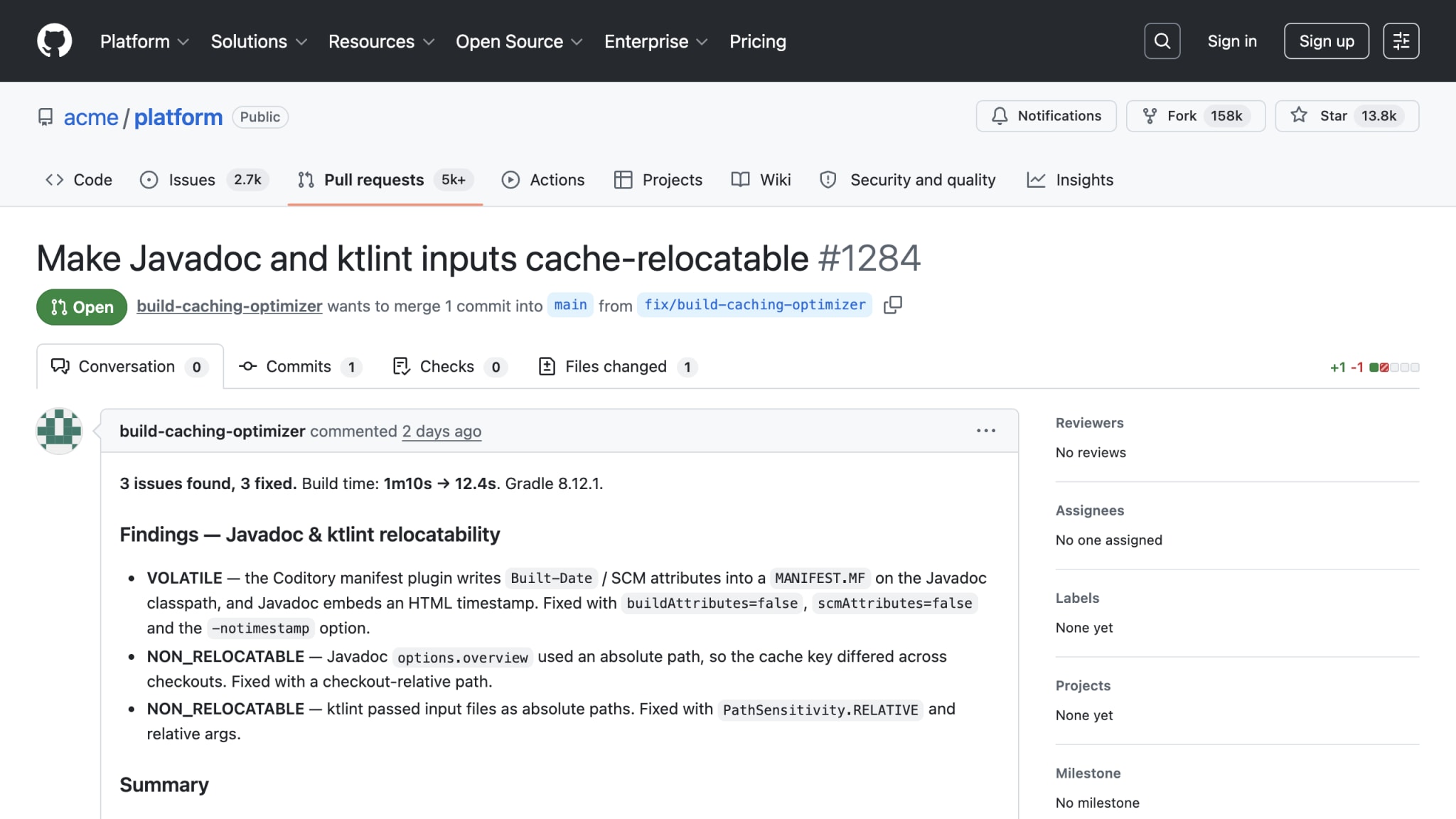This screenshot has height=819, width=1456.
Task: Open the Actions tab
Action: point(543,180)
